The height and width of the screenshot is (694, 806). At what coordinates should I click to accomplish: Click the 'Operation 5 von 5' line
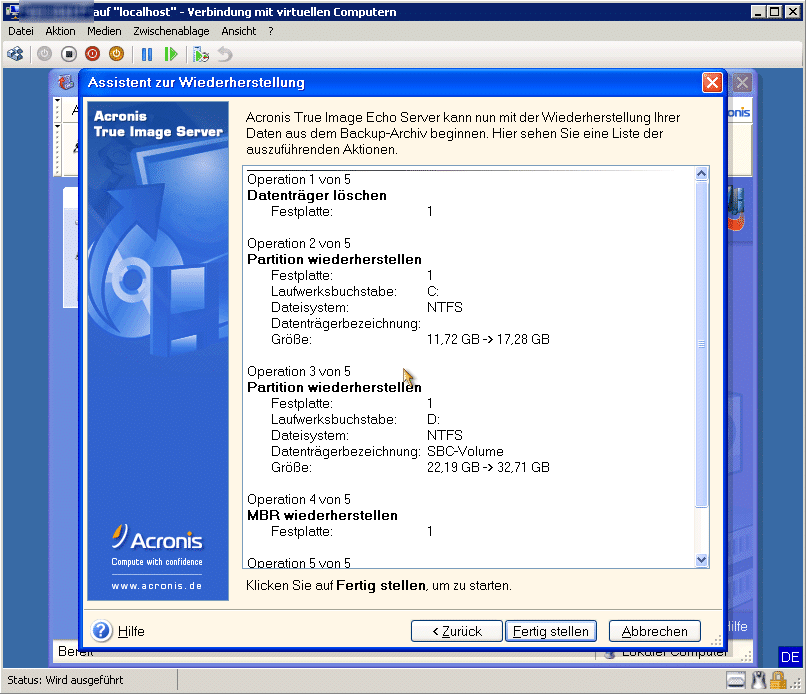299,563
